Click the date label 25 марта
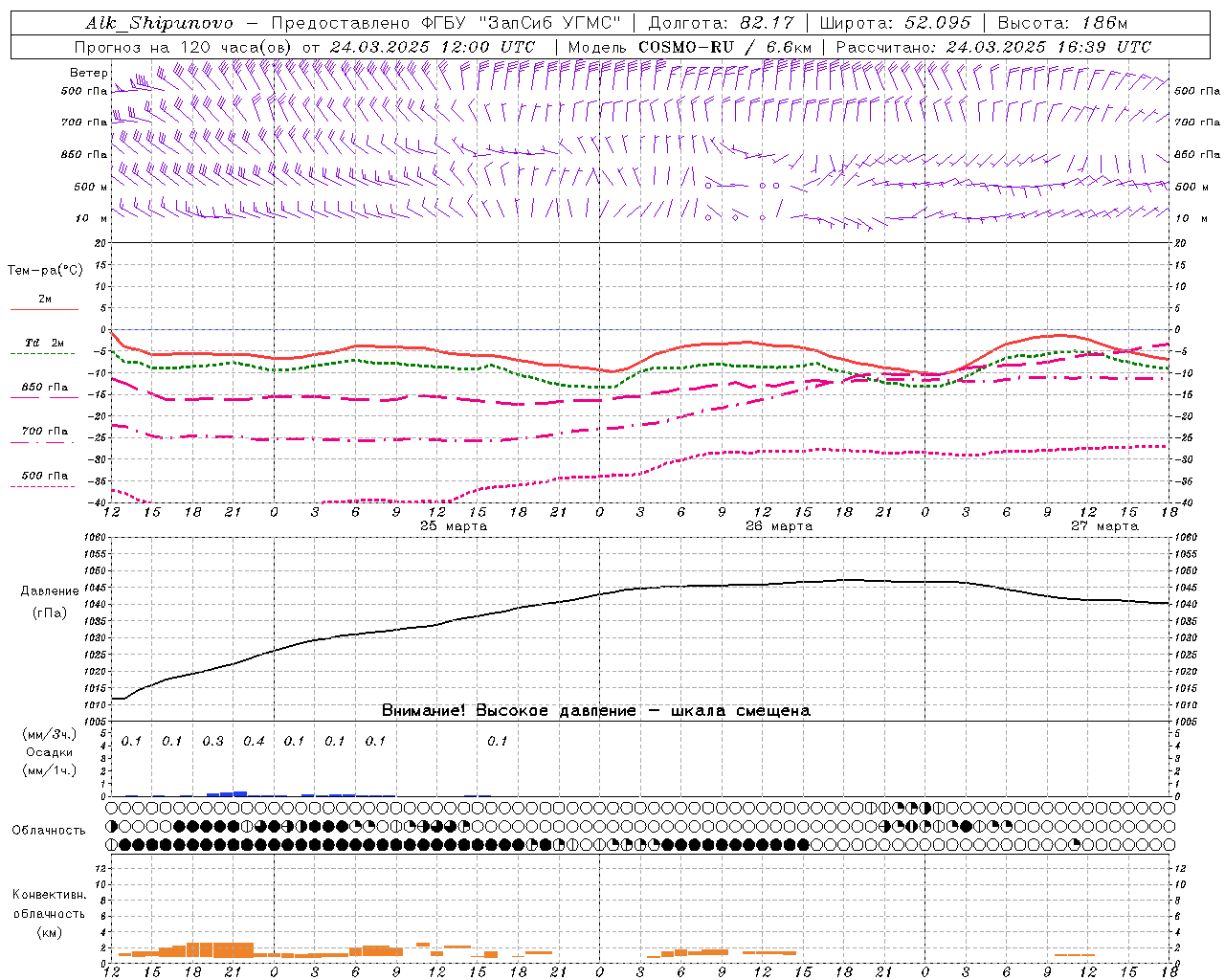 [454, 526]
